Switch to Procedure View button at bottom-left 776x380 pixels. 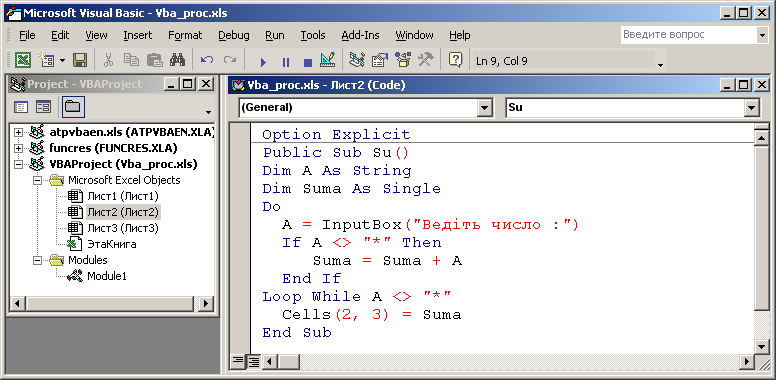click(x=239, y=361)
